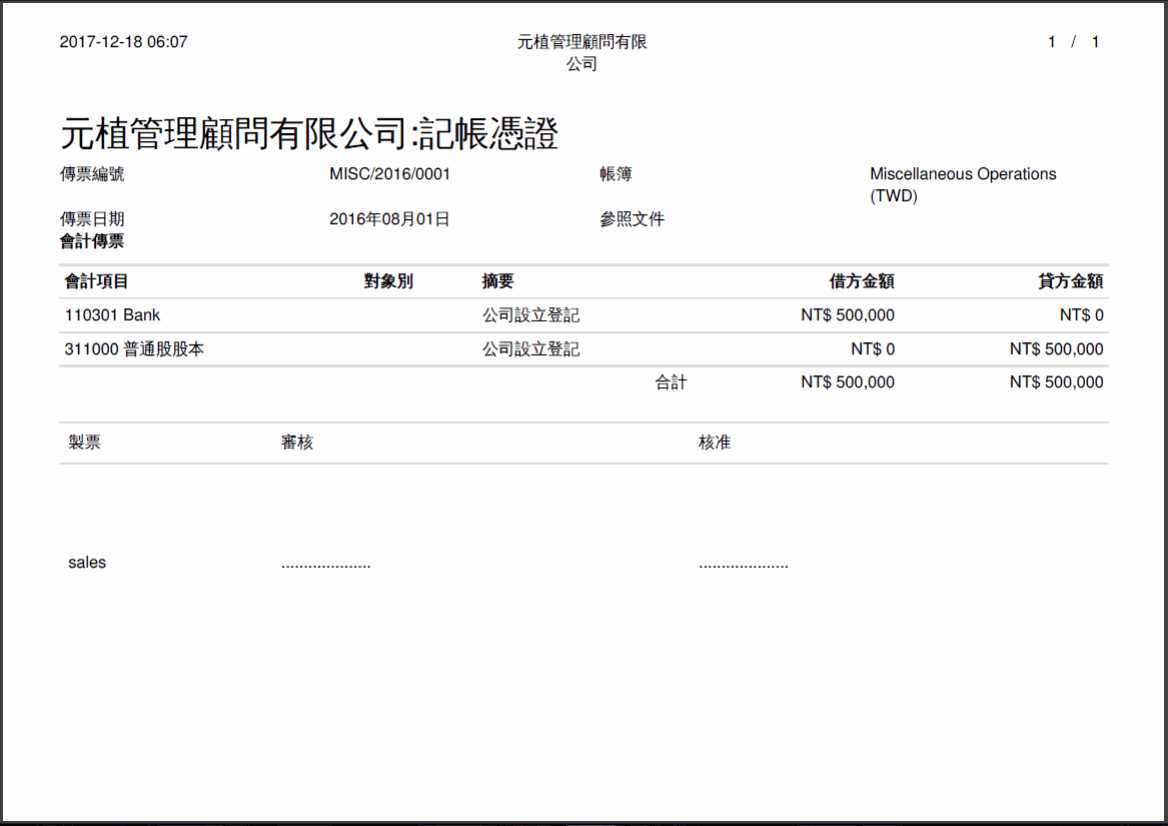This screenshot has width=1168, height=826.
Task: Click the 會計項目 column header
Action: (x=96, y=281)
